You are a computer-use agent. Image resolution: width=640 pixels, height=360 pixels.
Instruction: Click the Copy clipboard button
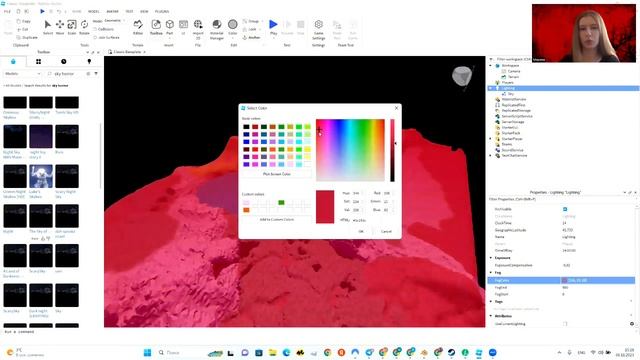[24, 21]
